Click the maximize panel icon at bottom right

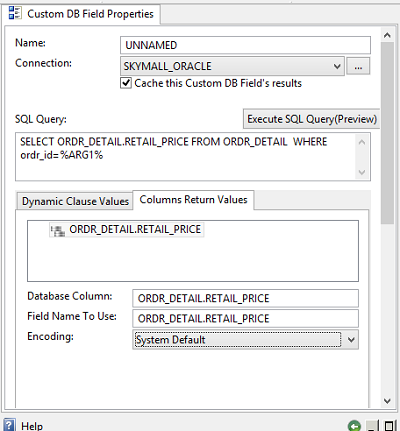389,426
